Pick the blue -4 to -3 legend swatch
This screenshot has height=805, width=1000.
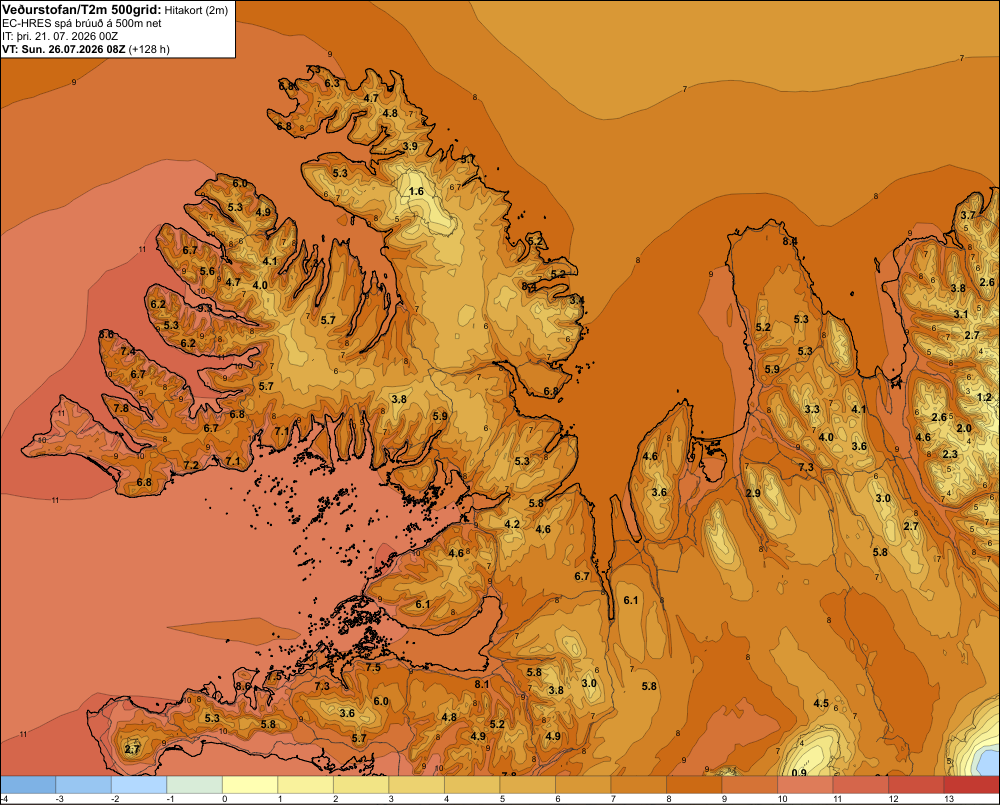click(28, 785)
